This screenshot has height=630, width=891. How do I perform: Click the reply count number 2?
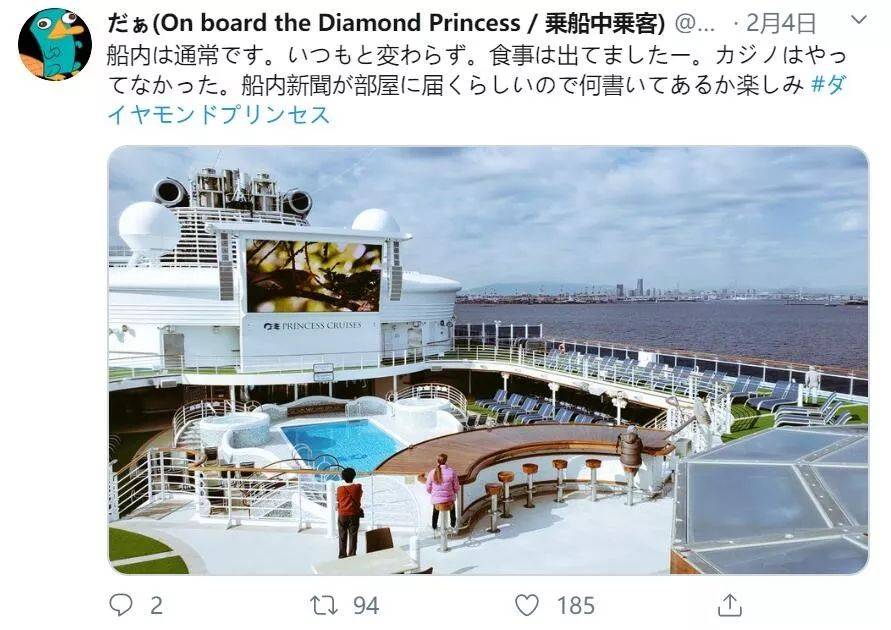[156, 606]
